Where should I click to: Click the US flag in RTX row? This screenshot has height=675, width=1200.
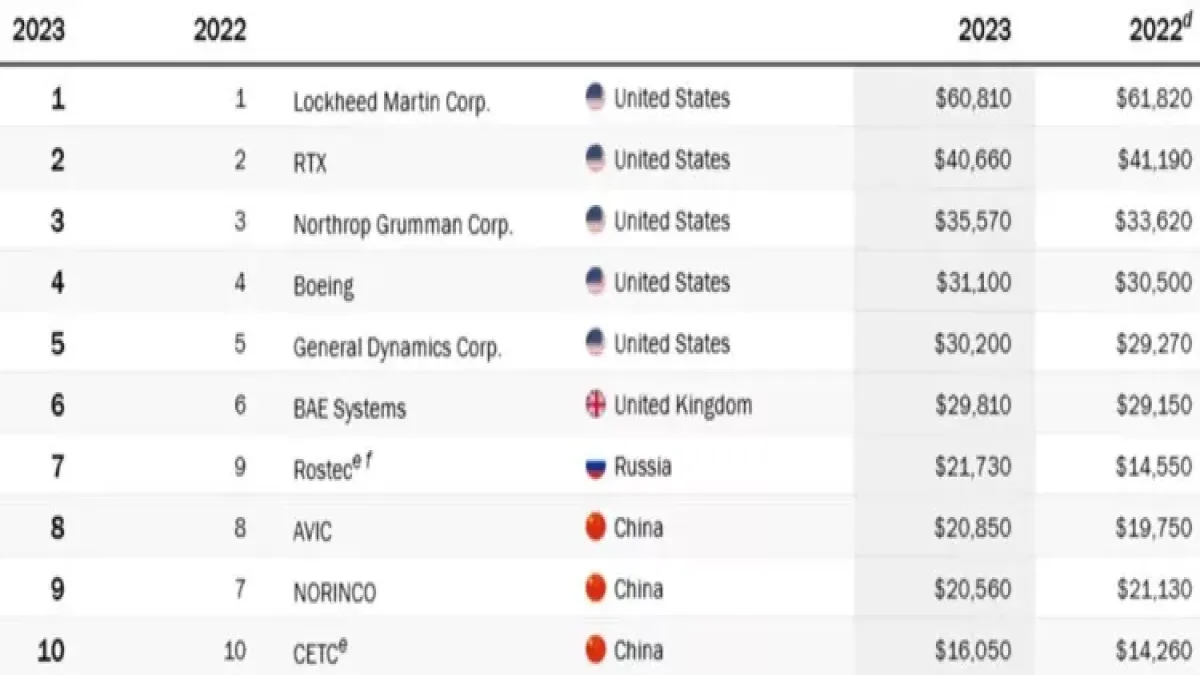595,159
